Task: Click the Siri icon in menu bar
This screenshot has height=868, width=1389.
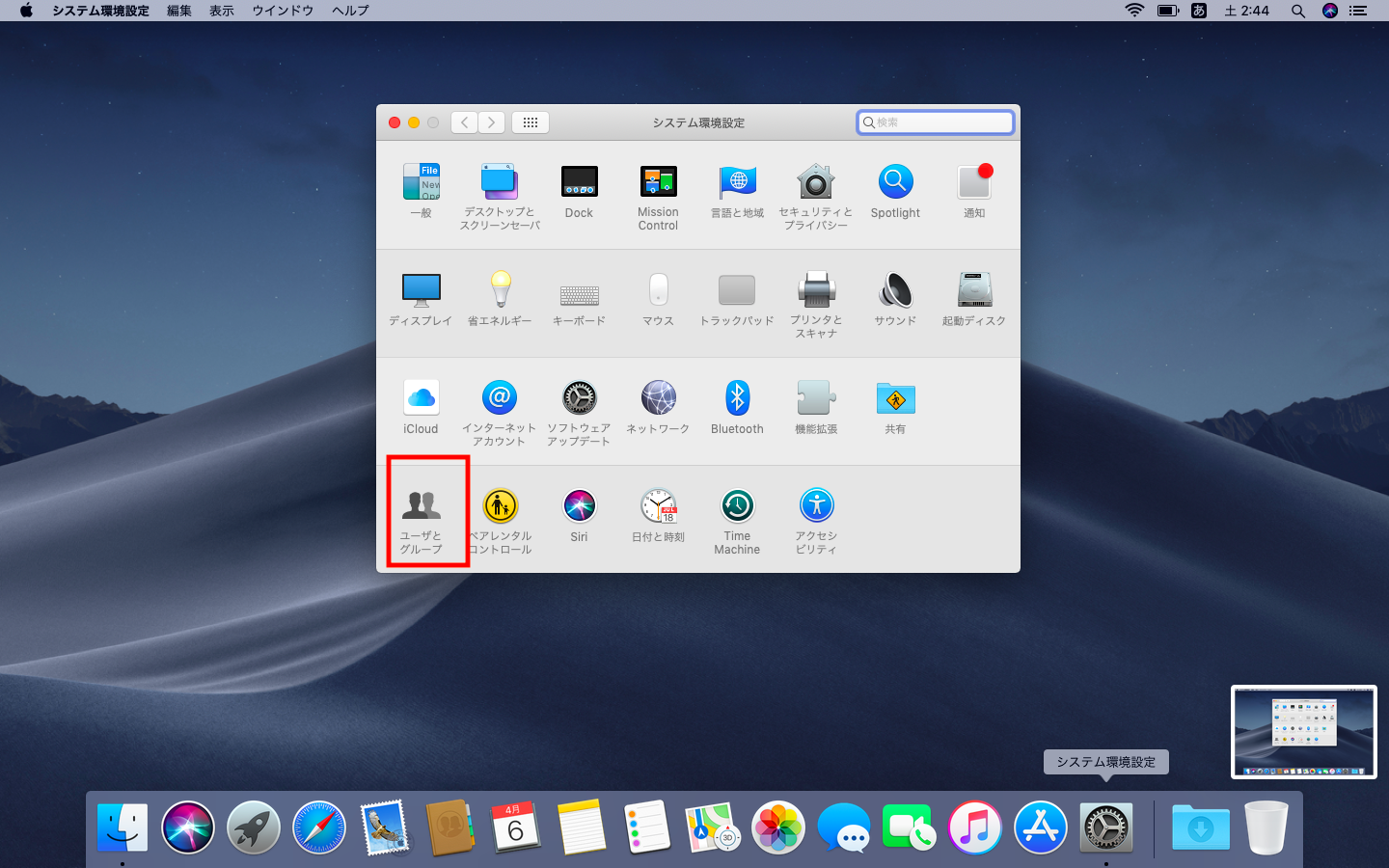Action: pyautogui.click(x=1330, y=11)
